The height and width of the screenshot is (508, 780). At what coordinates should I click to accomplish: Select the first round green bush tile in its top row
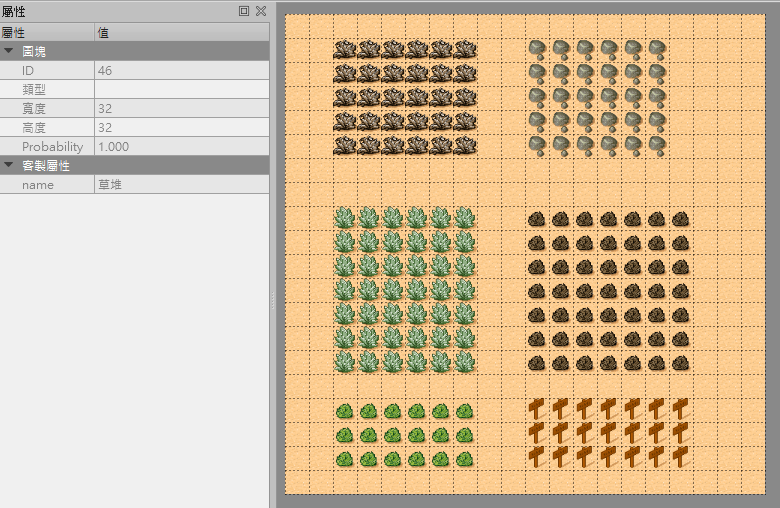(345, 411)
